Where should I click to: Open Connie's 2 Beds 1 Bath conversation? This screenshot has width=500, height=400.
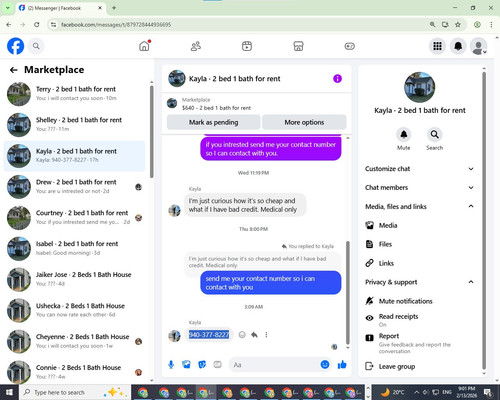coord(75,371)
